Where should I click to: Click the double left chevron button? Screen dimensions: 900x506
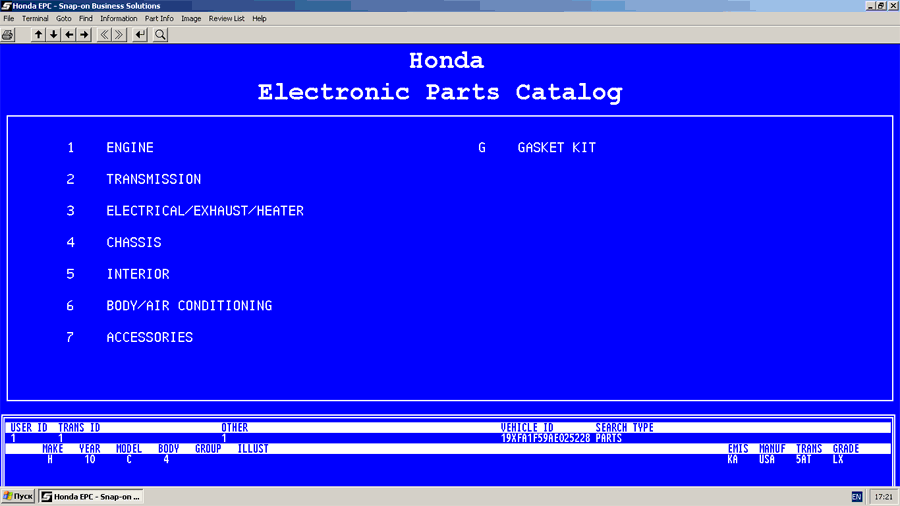coord(104,35)
